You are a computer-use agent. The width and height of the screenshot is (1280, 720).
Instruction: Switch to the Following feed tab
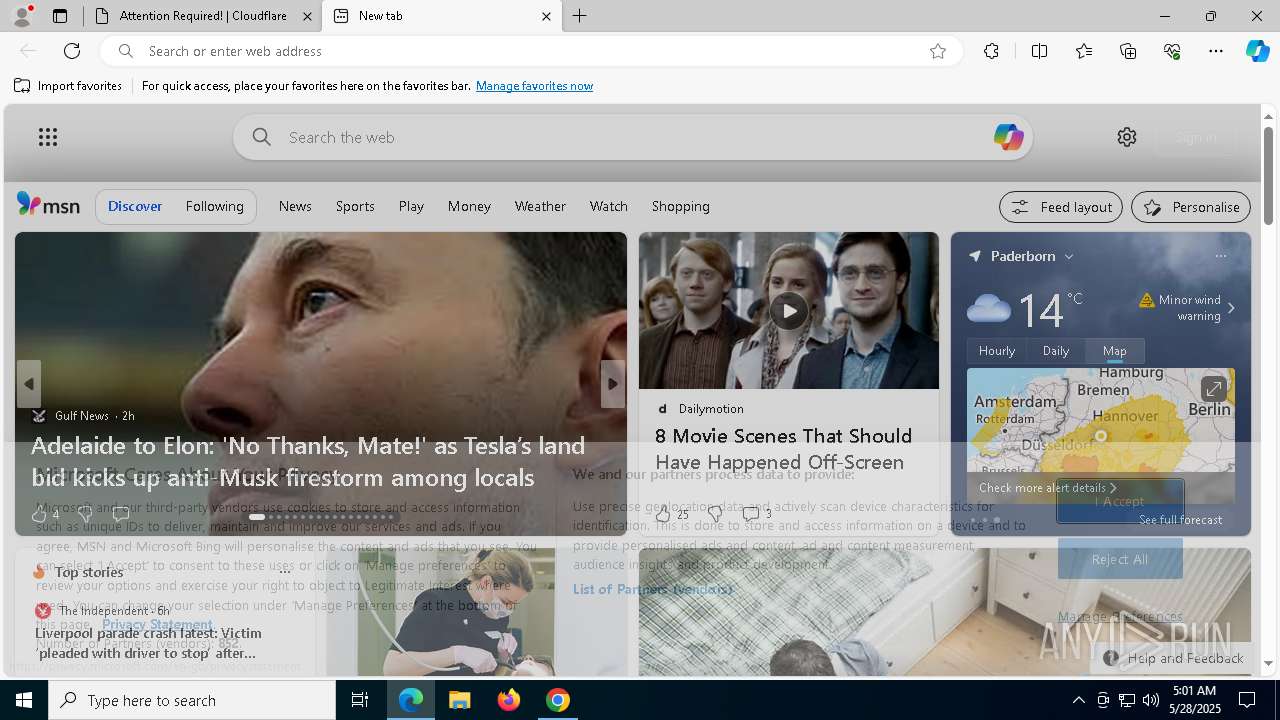pyautogui.click(x=214, y=206)
